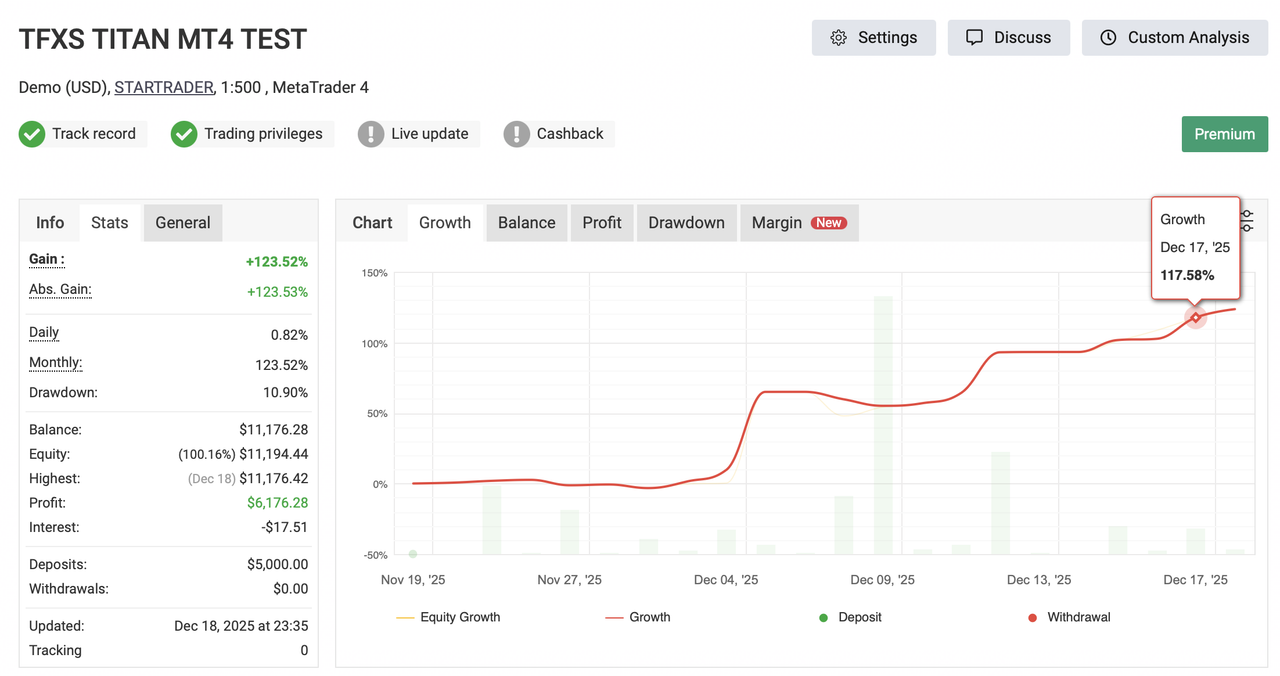This screenshot has height=676, width=1280.
Task: Select the Stats tab in Info panel
Action: pos(110,223)
